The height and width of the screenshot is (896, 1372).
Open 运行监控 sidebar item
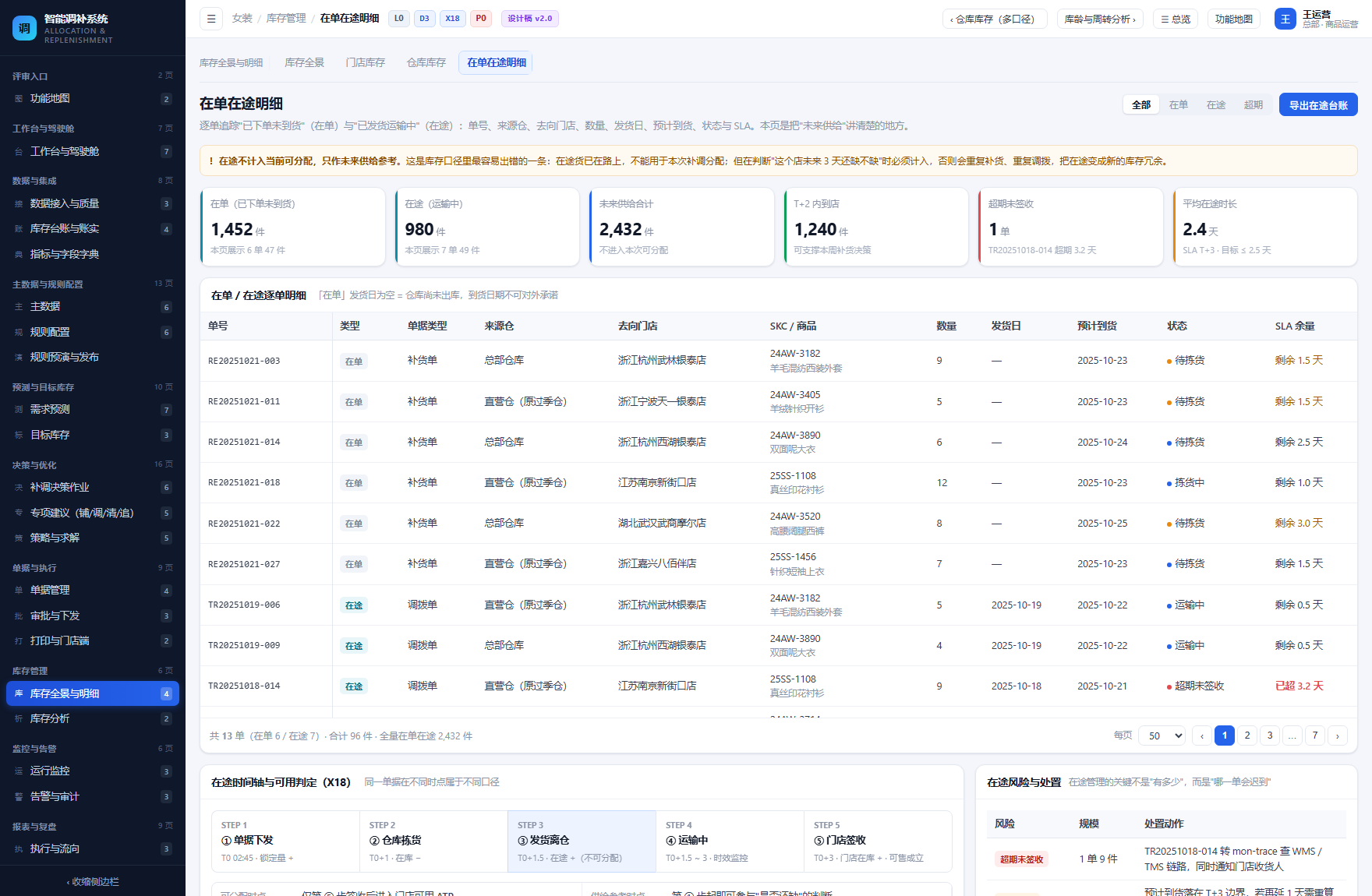[x=93, y=771]
